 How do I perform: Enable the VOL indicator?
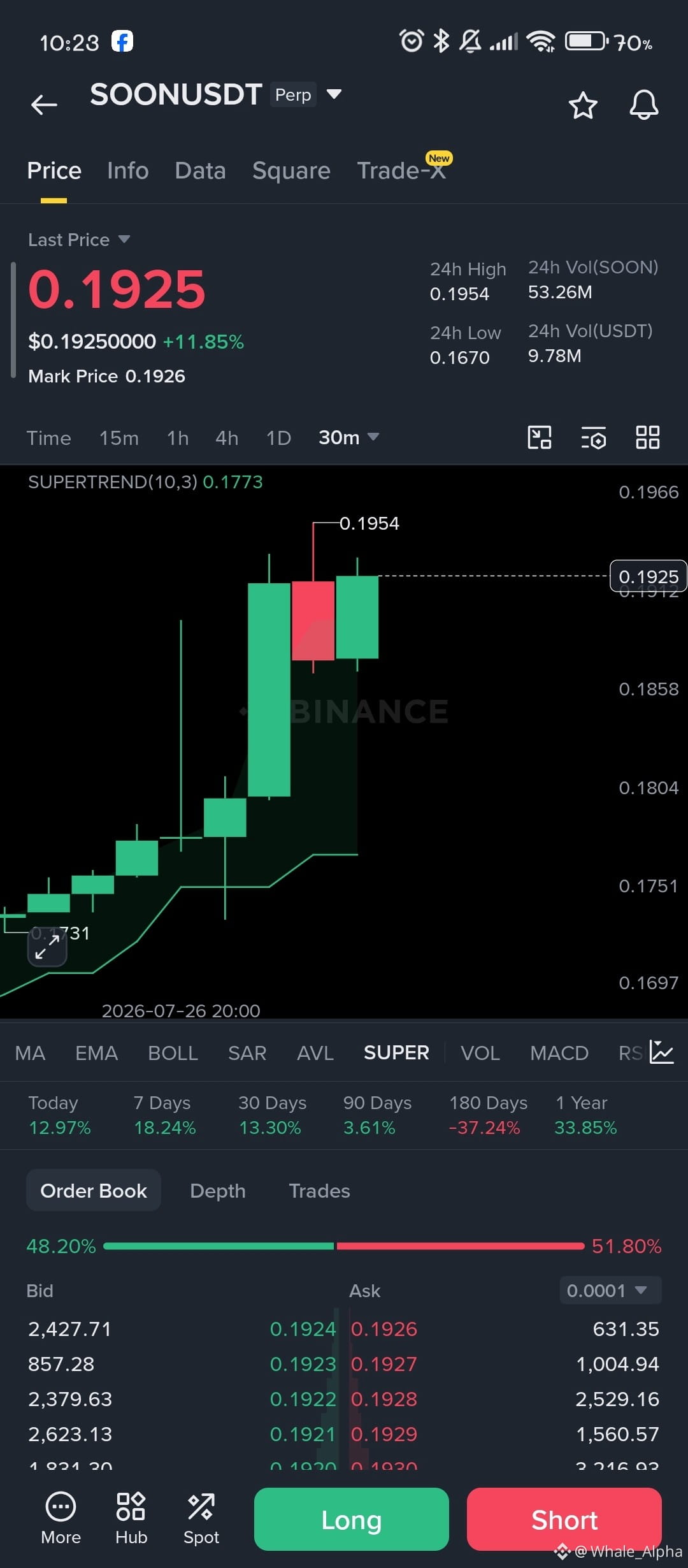[480, 1053]
